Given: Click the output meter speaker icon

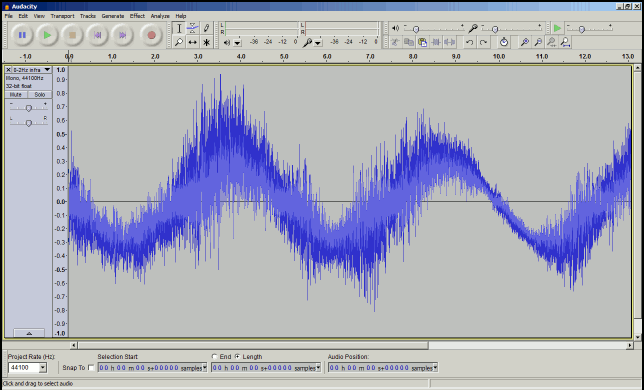Looking at the screenshot, I should (x=227, y=42).
